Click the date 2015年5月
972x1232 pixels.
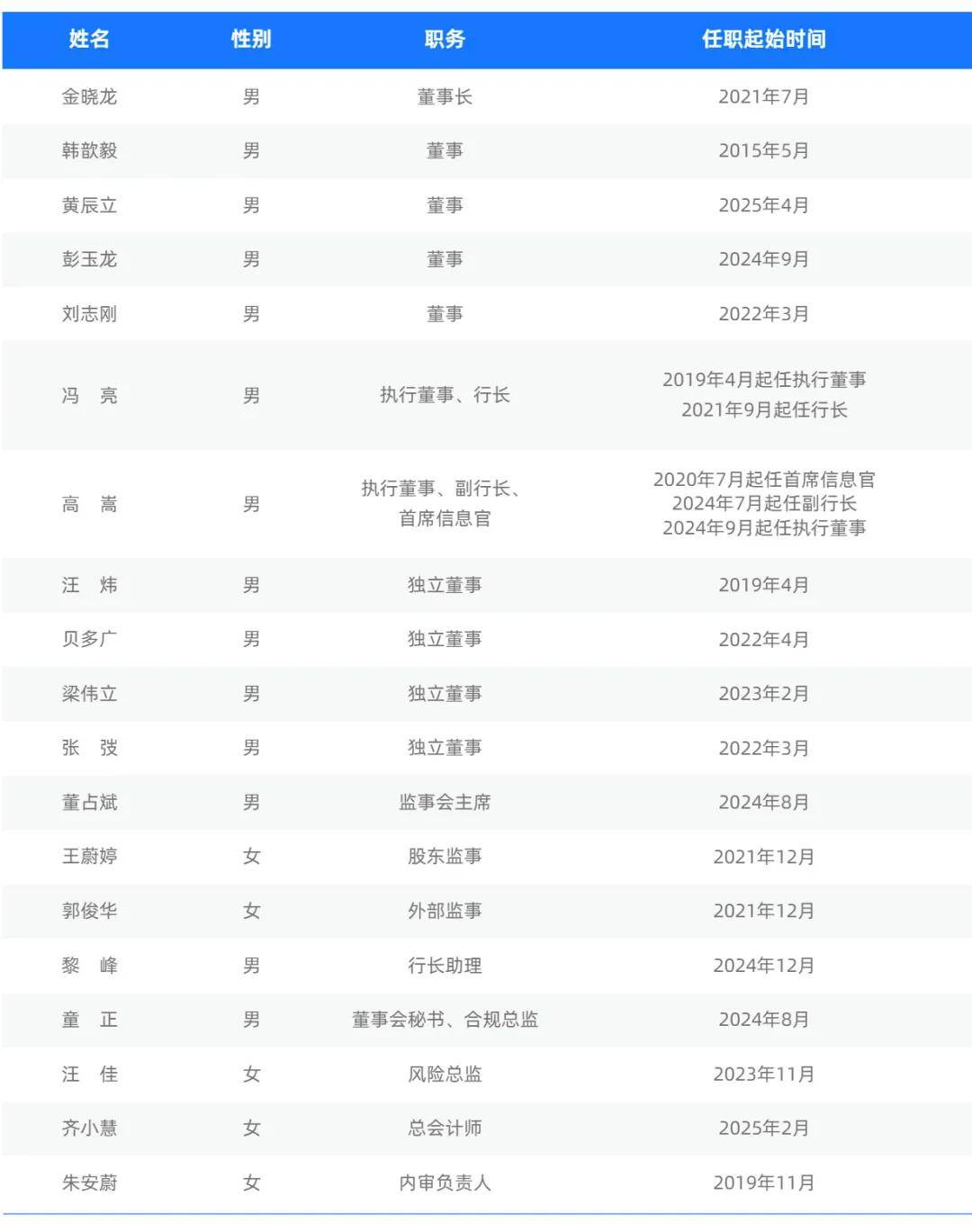(x=764, y=150)
